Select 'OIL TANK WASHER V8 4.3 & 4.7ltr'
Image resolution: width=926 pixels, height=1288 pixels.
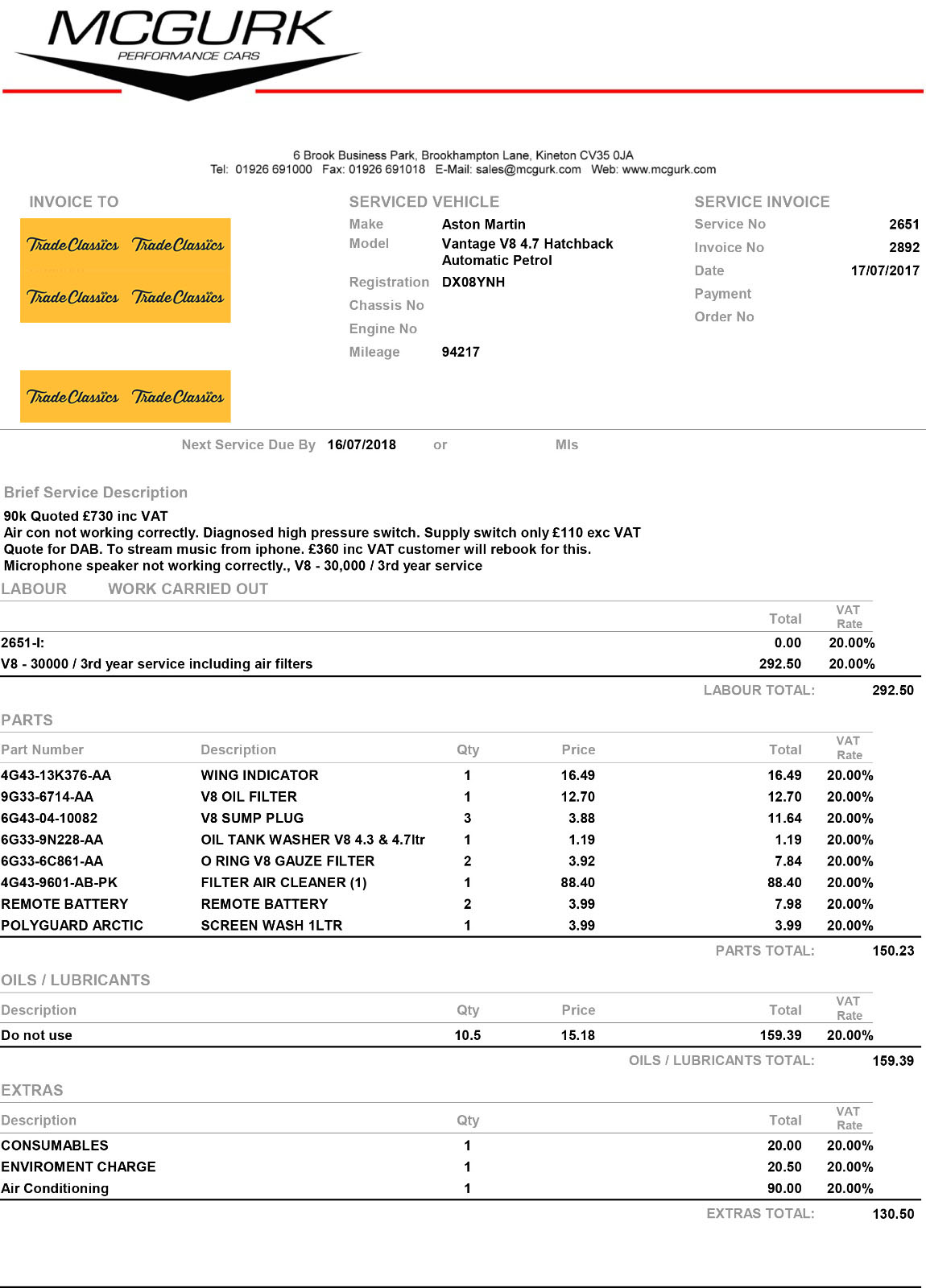312,840
